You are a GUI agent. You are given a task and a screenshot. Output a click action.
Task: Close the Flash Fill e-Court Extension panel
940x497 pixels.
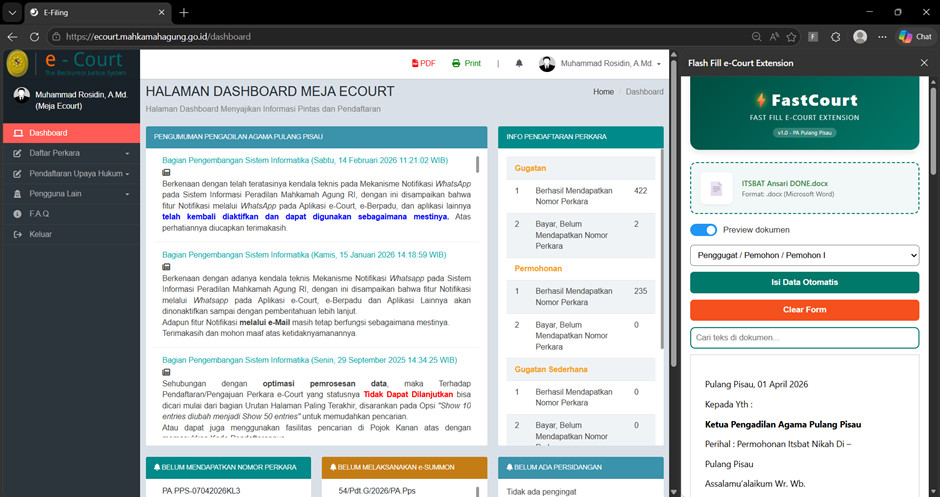coord(923,63)
